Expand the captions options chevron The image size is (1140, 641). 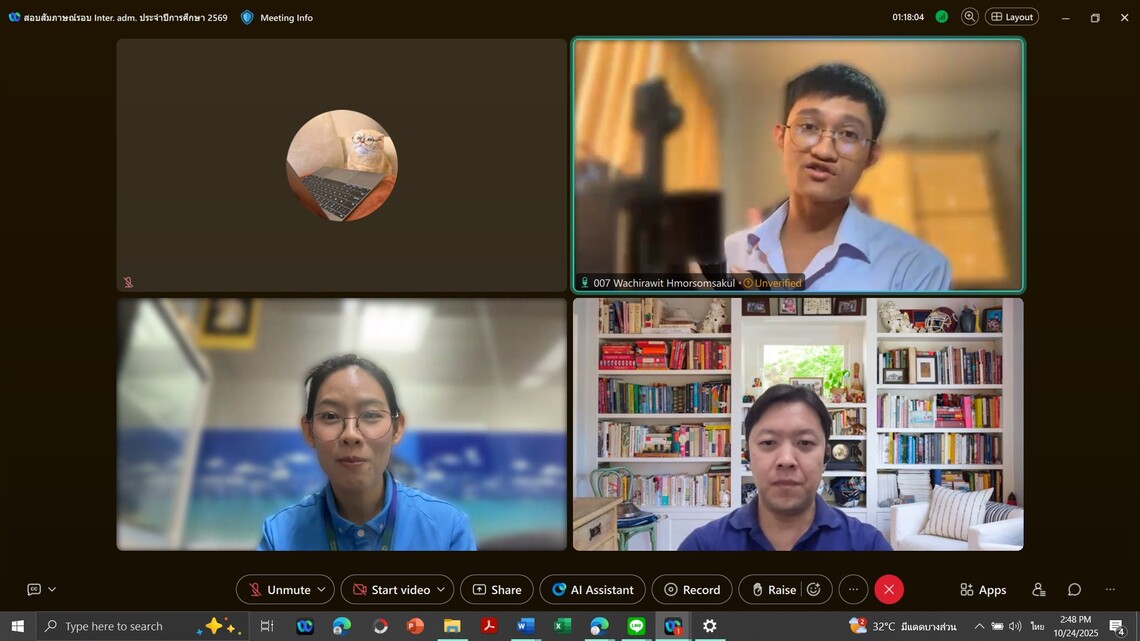(52, 590)
